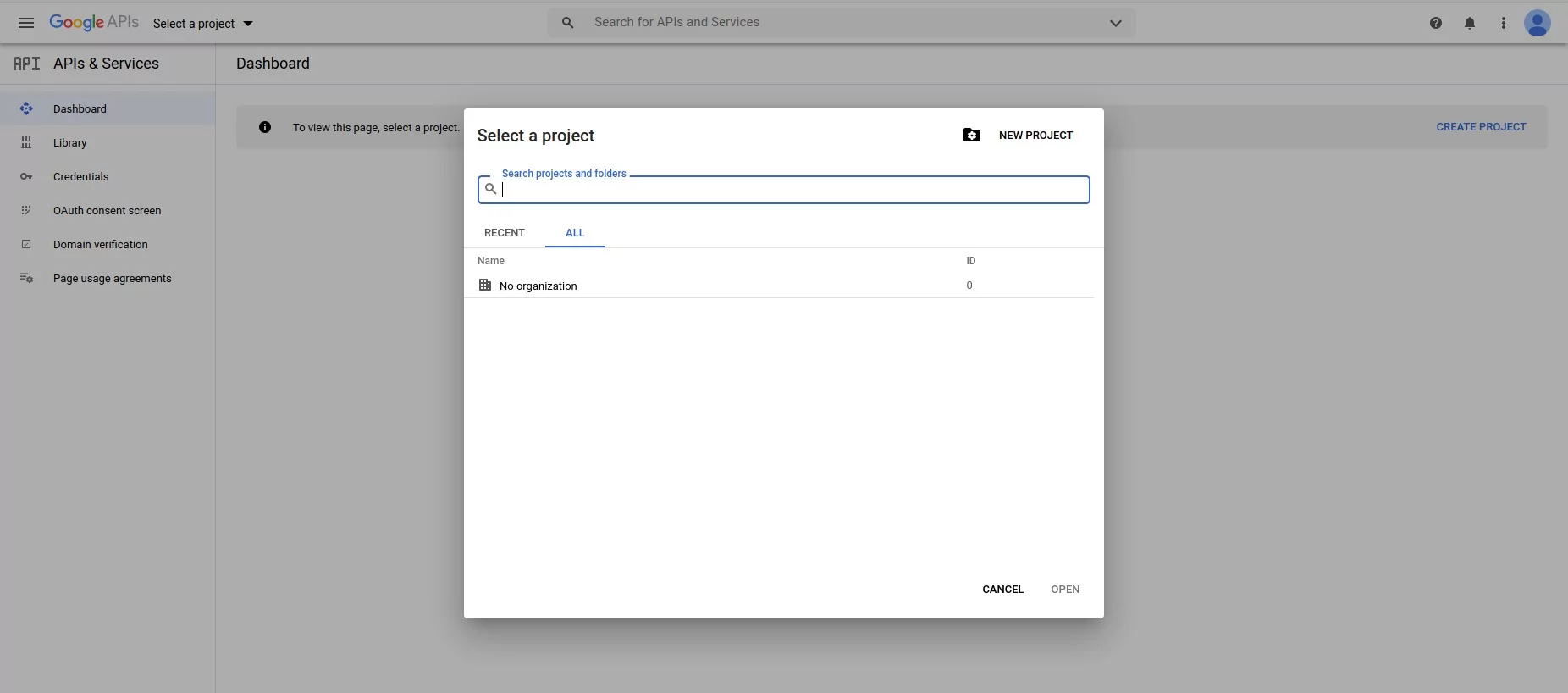
Task: Open the three-dot more options menu
Action: coord(1504,23)
